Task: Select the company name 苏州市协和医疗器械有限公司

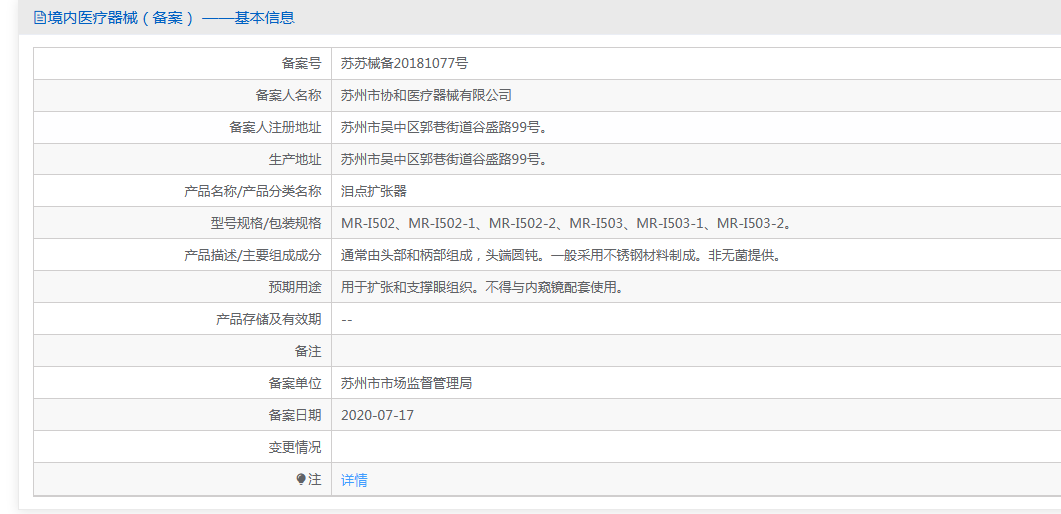Action: [426, 95]
